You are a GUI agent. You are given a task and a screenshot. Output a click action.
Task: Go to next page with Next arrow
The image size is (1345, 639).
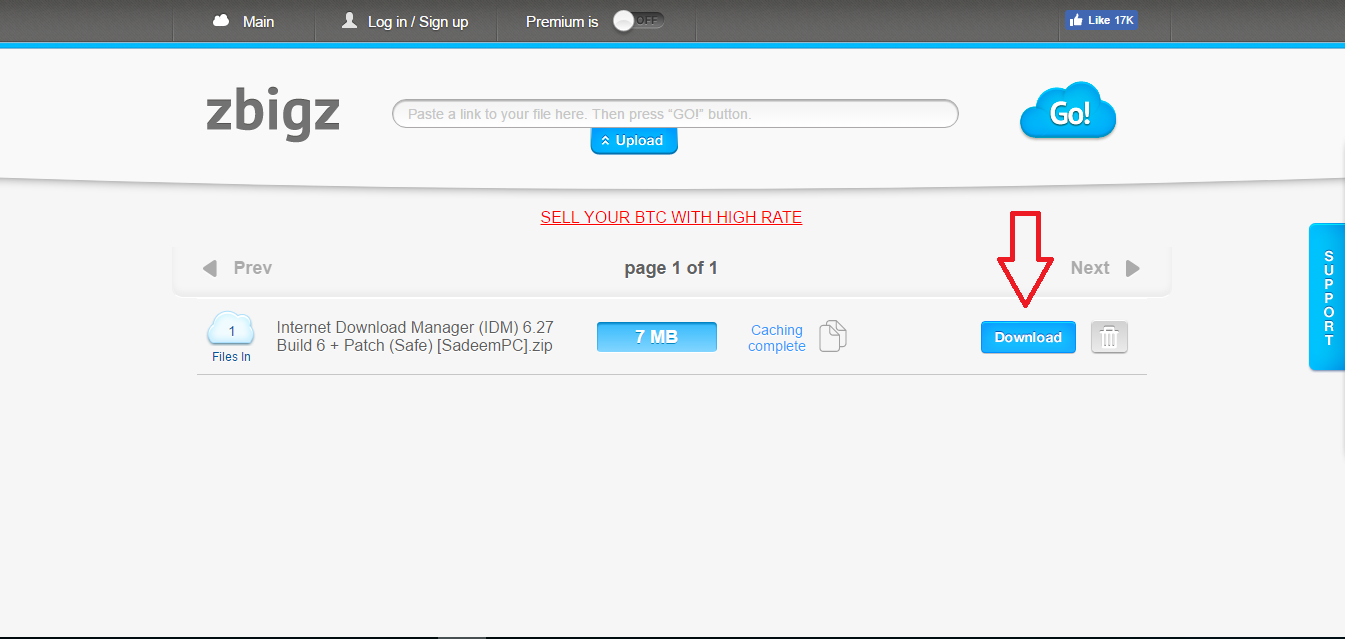[x=1133, y=268]
